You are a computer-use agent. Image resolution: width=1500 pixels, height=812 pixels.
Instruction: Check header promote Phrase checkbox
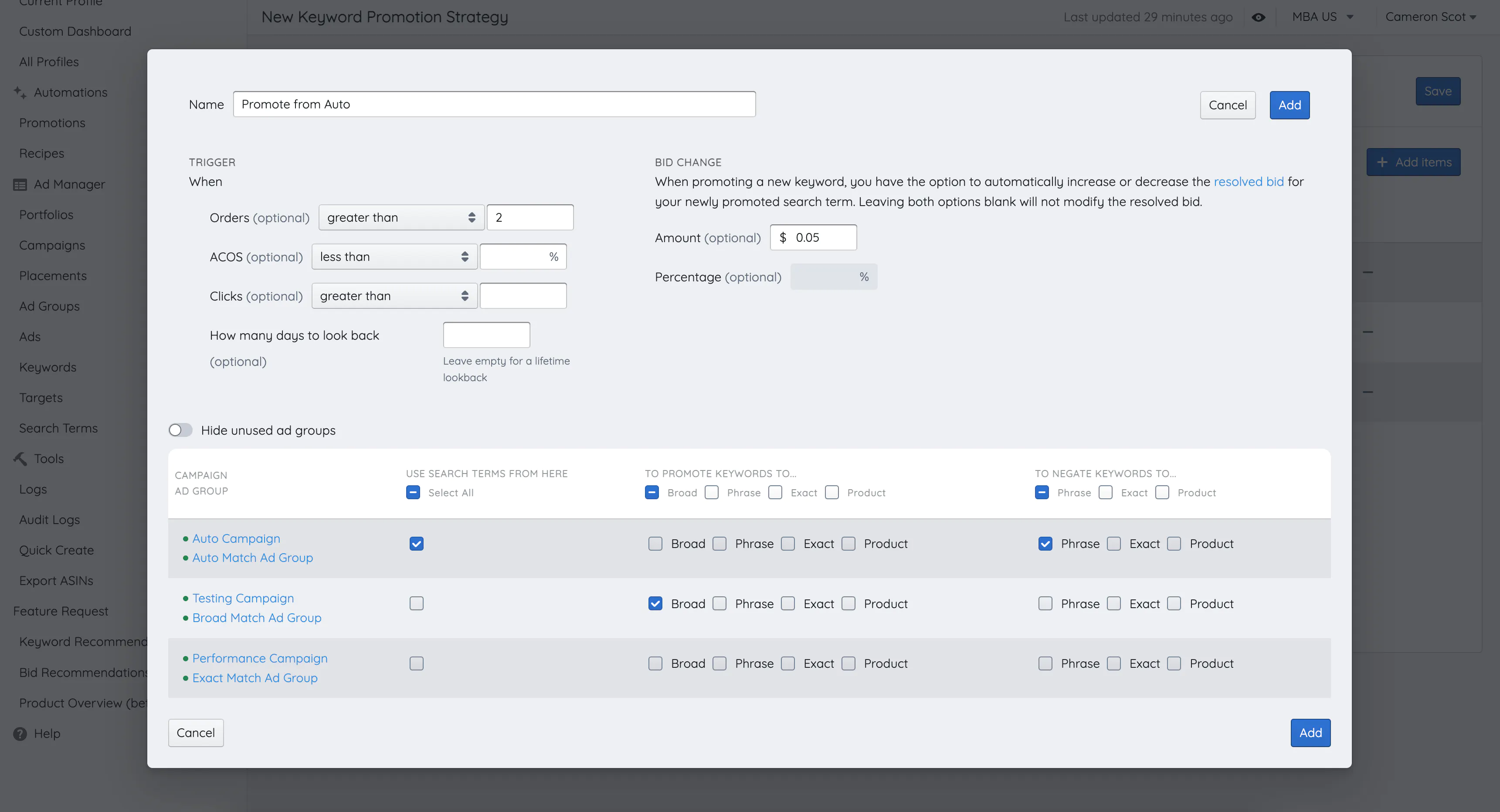[712, 492]
